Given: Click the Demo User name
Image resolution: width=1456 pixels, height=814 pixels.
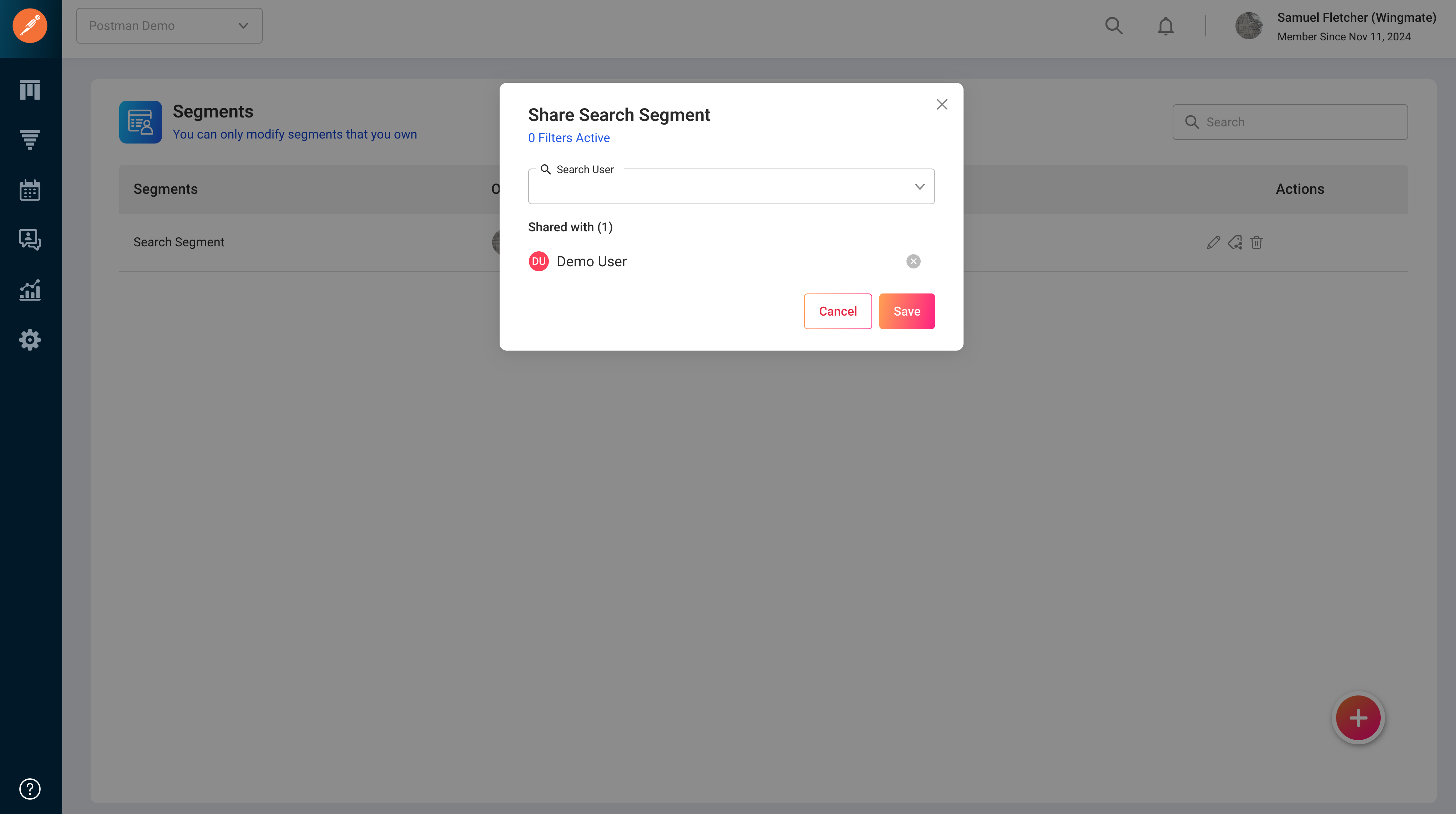Looking at the screenshot, I should click(591, 261).
